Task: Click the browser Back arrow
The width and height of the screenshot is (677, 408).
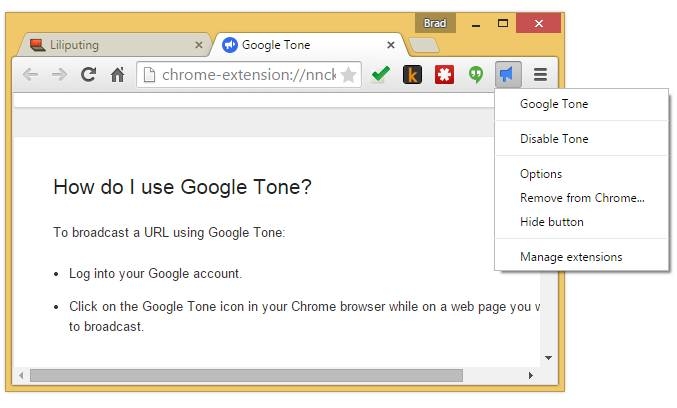Action: [x=30, y=75]
